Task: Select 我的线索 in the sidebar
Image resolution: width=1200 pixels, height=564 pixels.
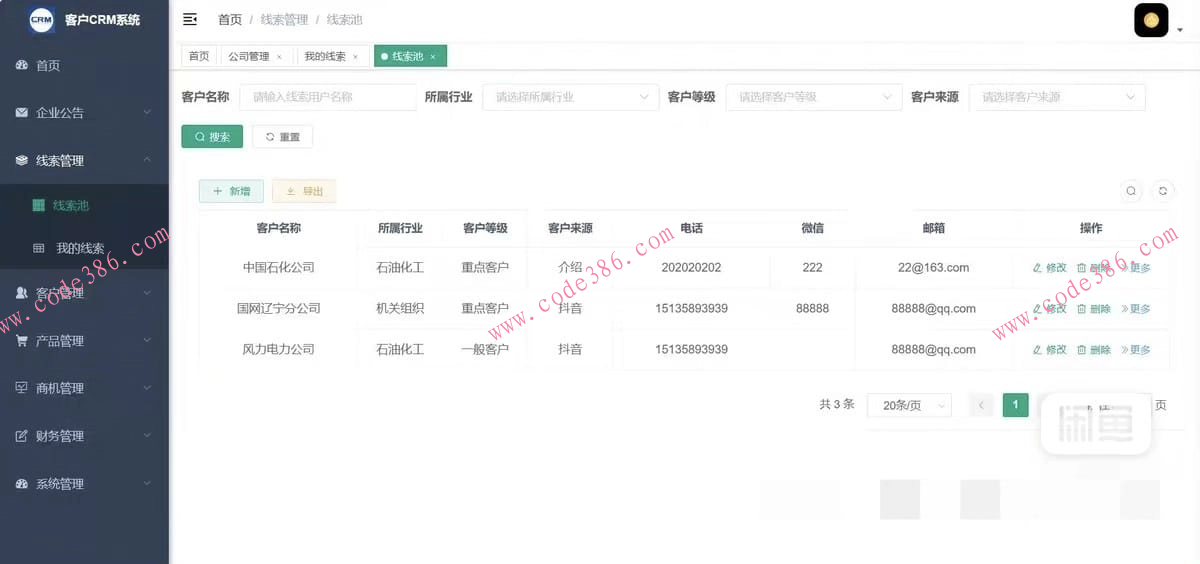Action: [84, 248]
